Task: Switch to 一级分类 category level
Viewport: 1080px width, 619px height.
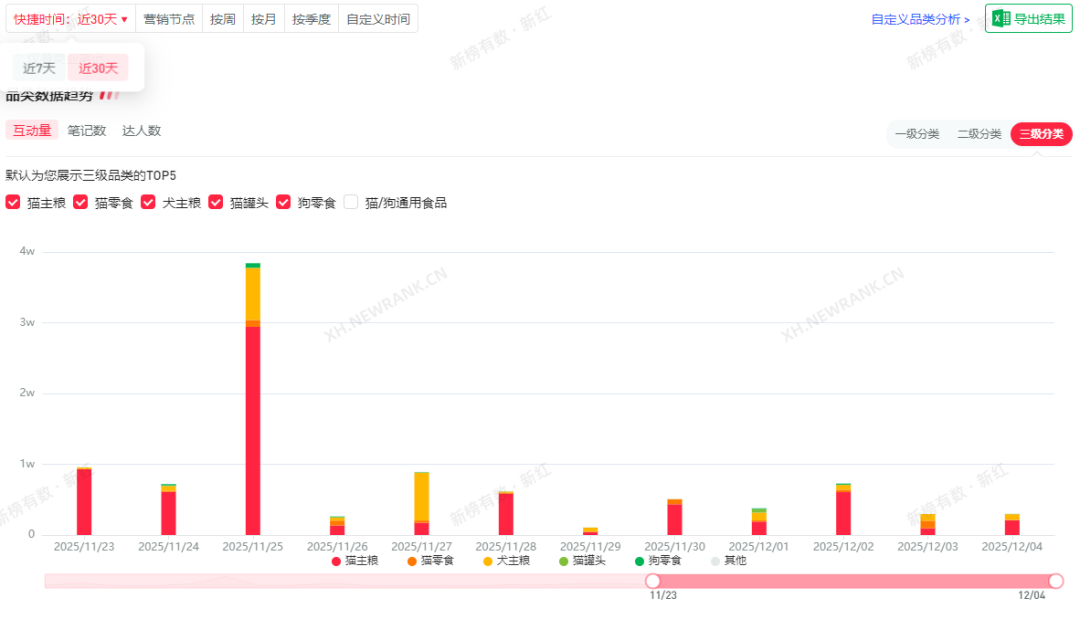Action: [x=916, y=134]
